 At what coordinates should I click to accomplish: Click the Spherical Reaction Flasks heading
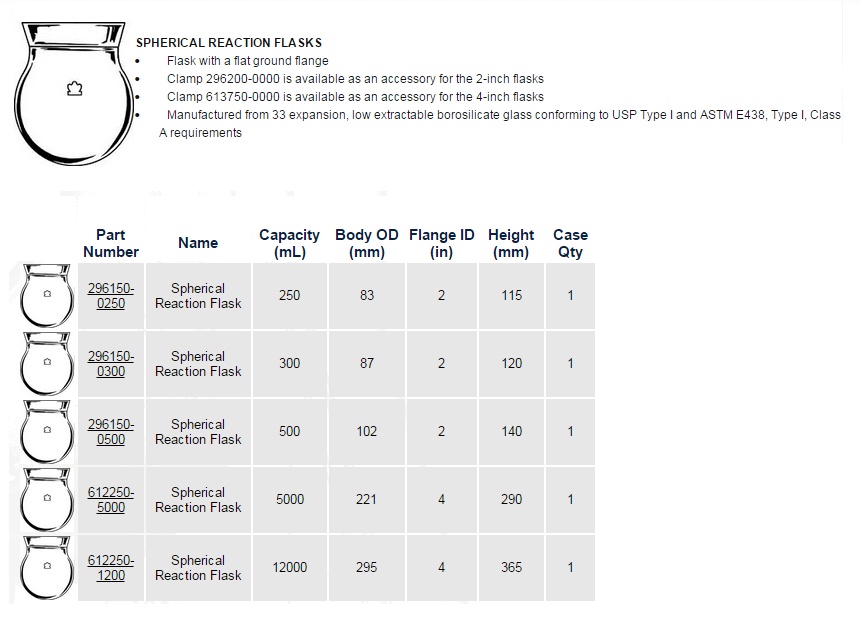pos(229,43)
